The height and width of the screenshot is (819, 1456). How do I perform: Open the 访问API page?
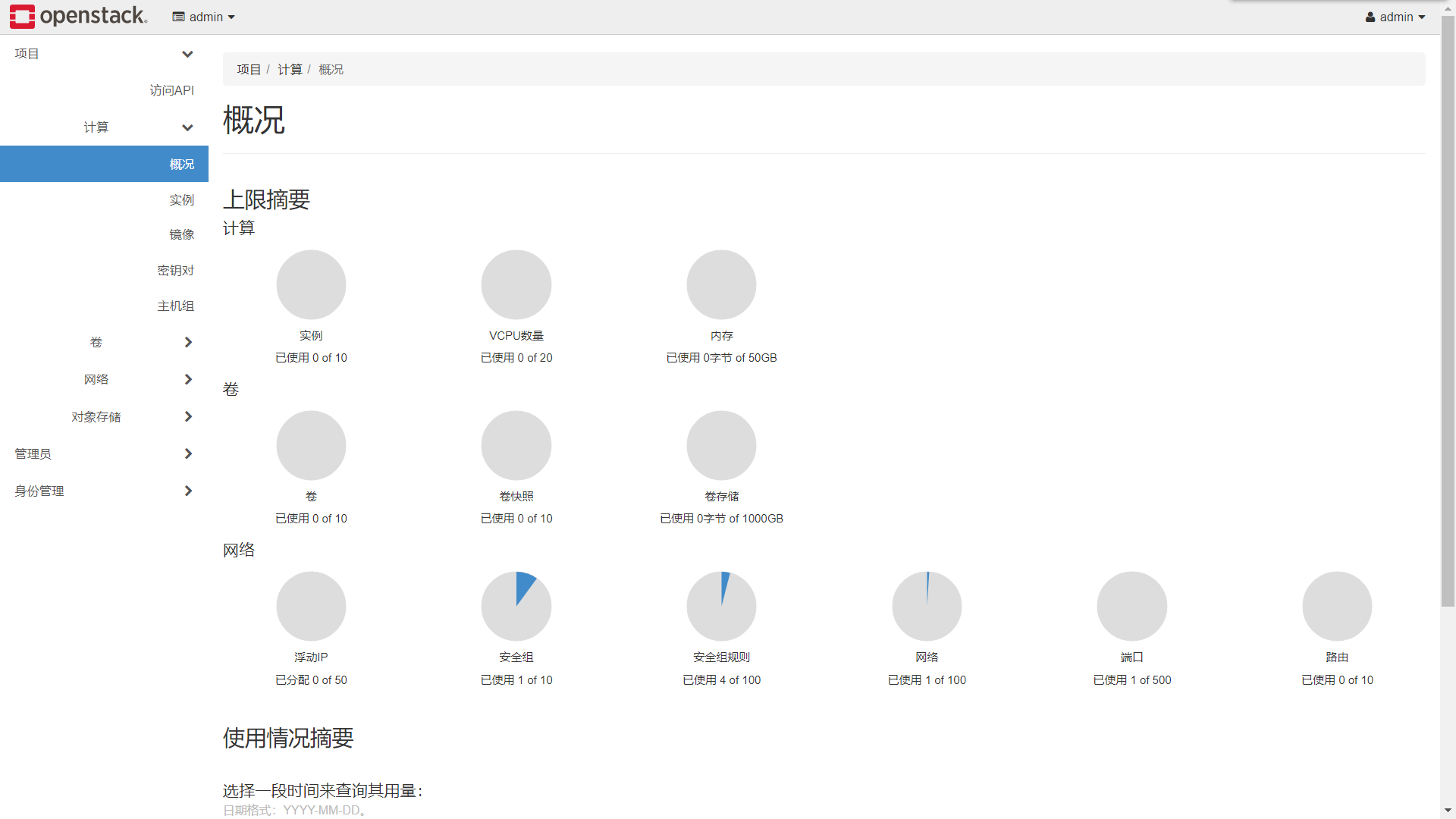[172, 90]
